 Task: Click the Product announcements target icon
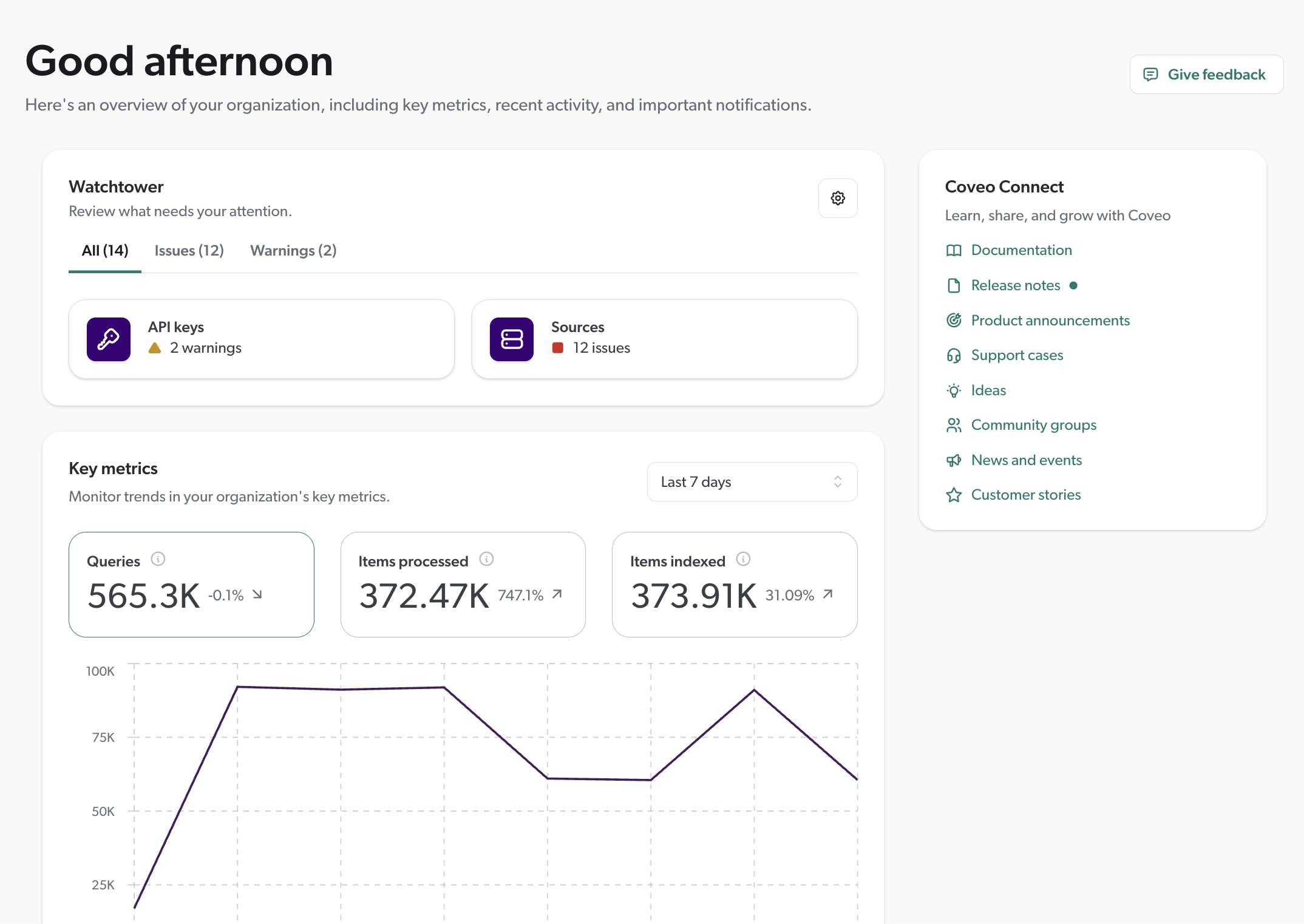954,320
